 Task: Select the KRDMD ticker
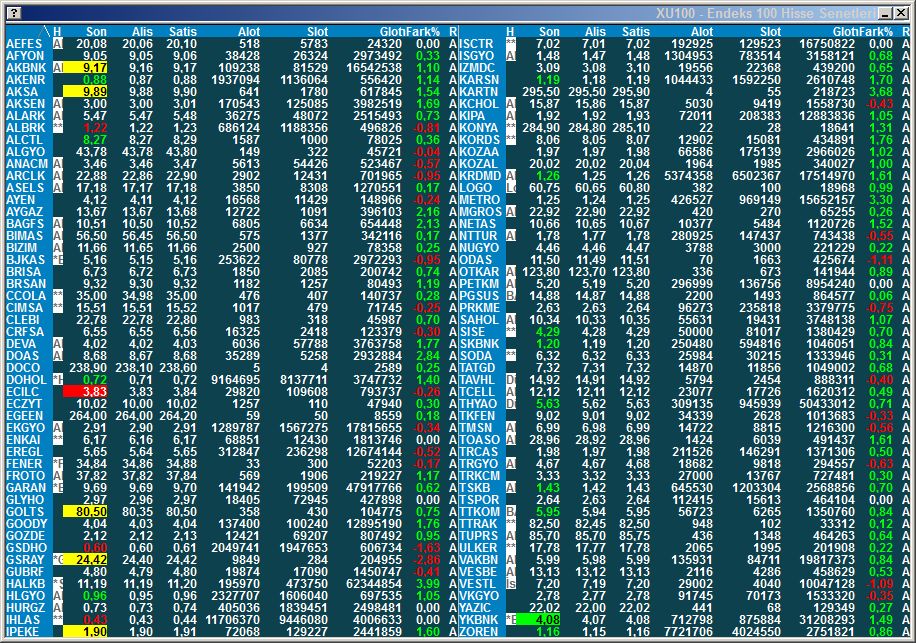point(480,176)
